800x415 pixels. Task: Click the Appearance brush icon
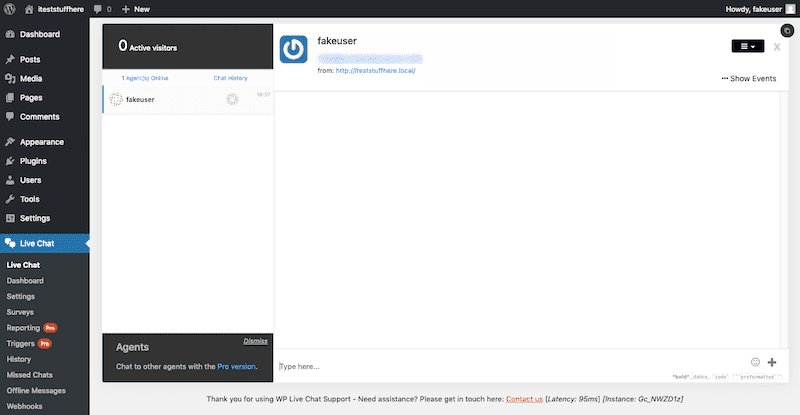(x=10, y=142)
